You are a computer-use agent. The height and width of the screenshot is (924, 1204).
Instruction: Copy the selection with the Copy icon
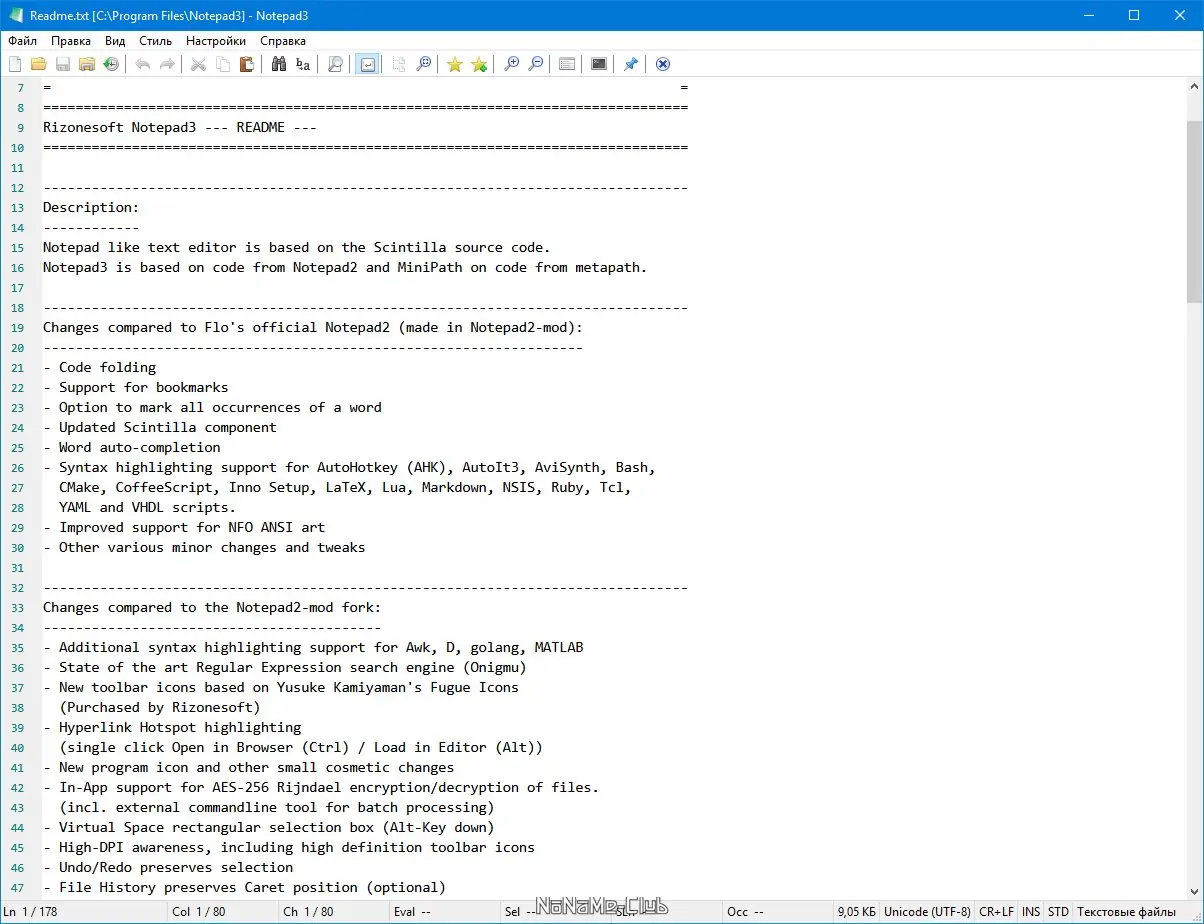click(223, 64)
